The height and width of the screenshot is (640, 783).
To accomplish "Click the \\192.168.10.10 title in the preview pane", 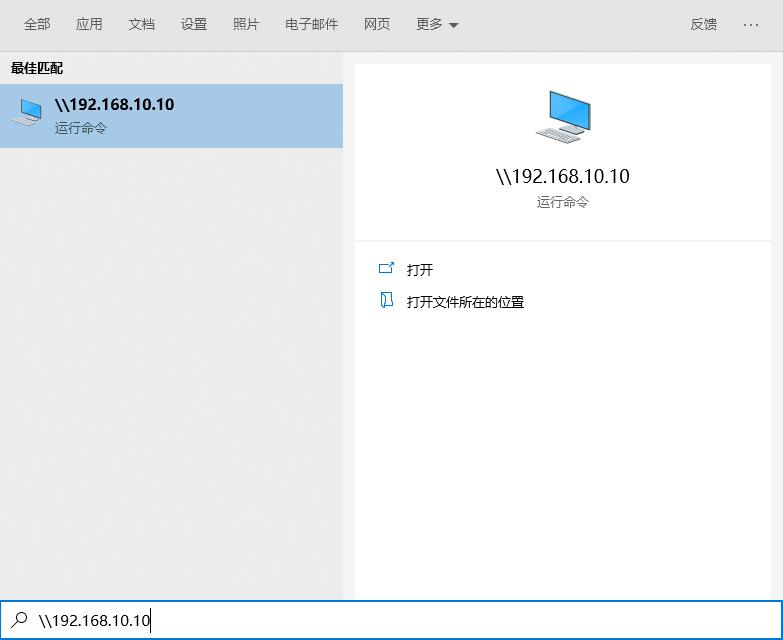I will 563,176.
